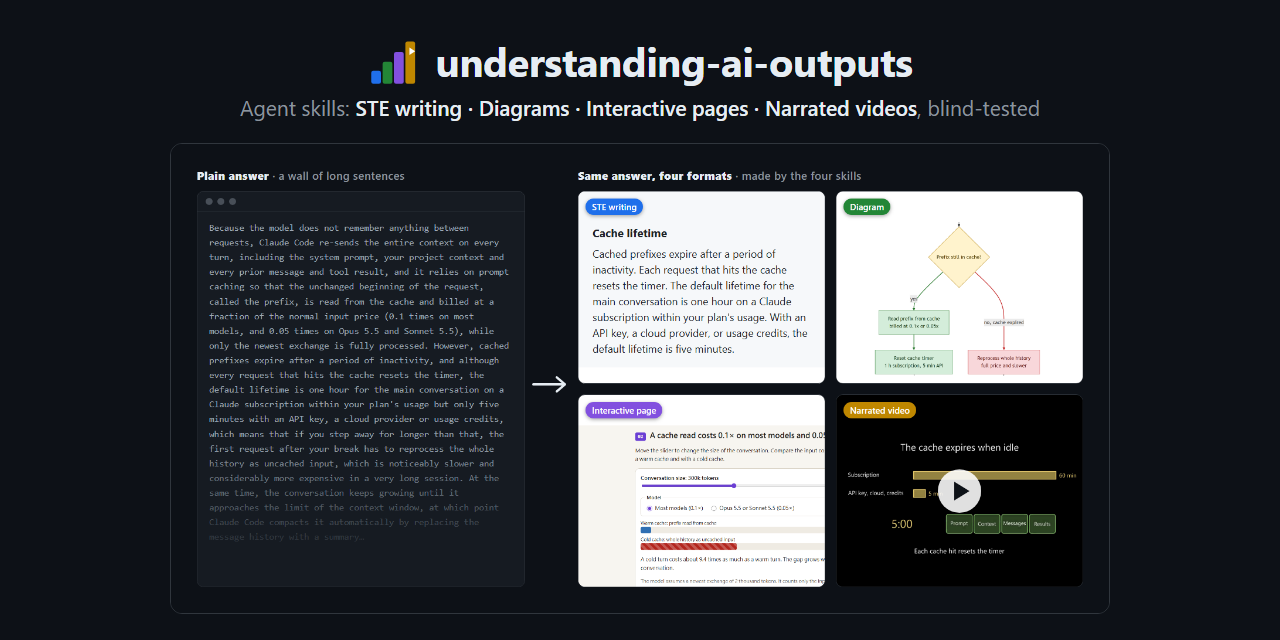The height and width of the screenshot is (640, 1280).
Task: Click the purple "B2" badge icon
Action: click(640, 436)
